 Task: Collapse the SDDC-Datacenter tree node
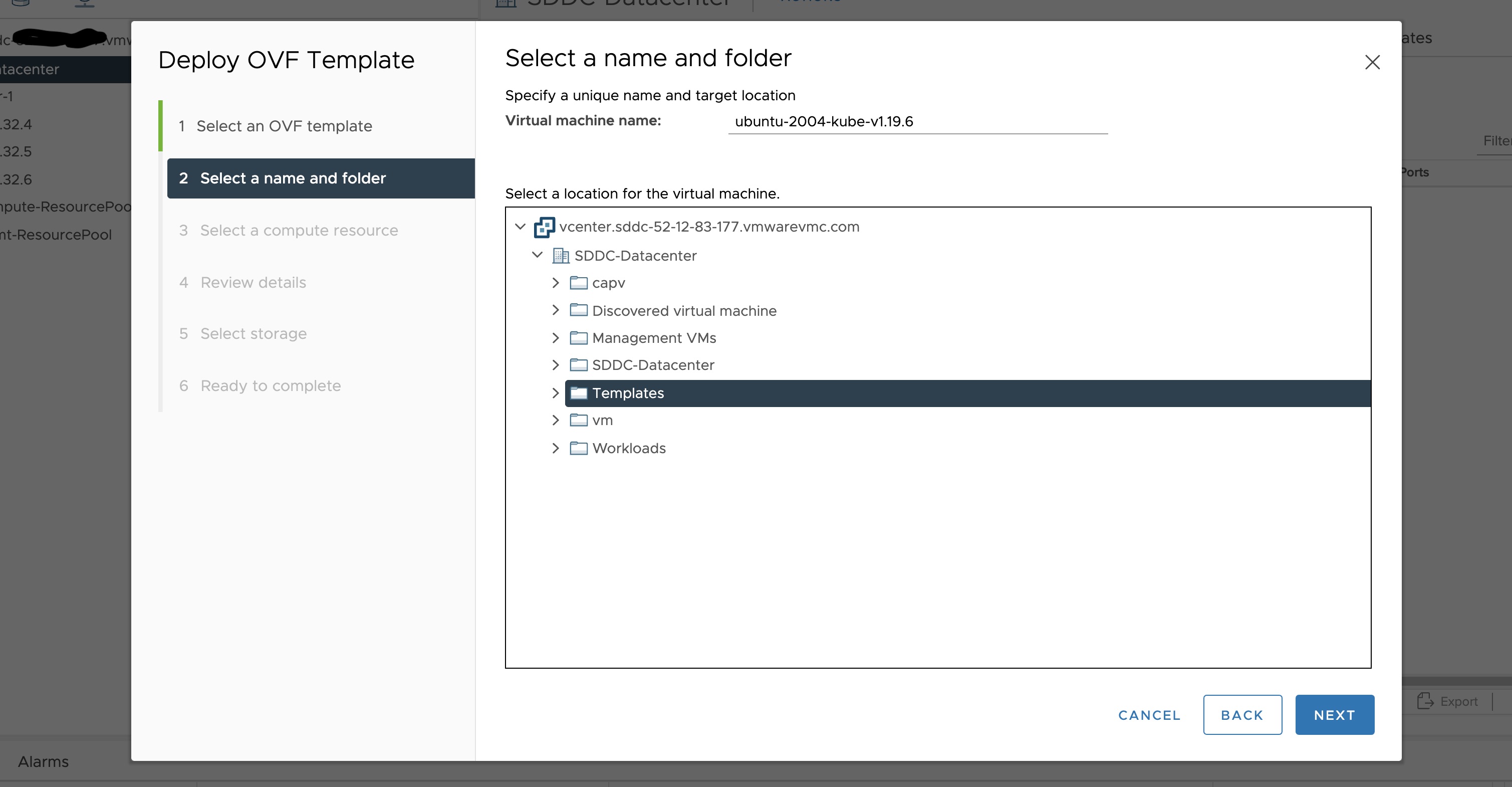(x=537, y=255)
